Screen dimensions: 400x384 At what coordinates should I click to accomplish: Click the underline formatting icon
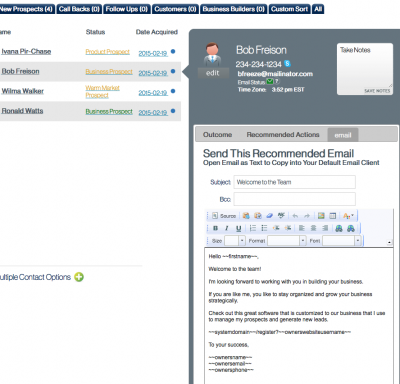(x=238, y=228)
